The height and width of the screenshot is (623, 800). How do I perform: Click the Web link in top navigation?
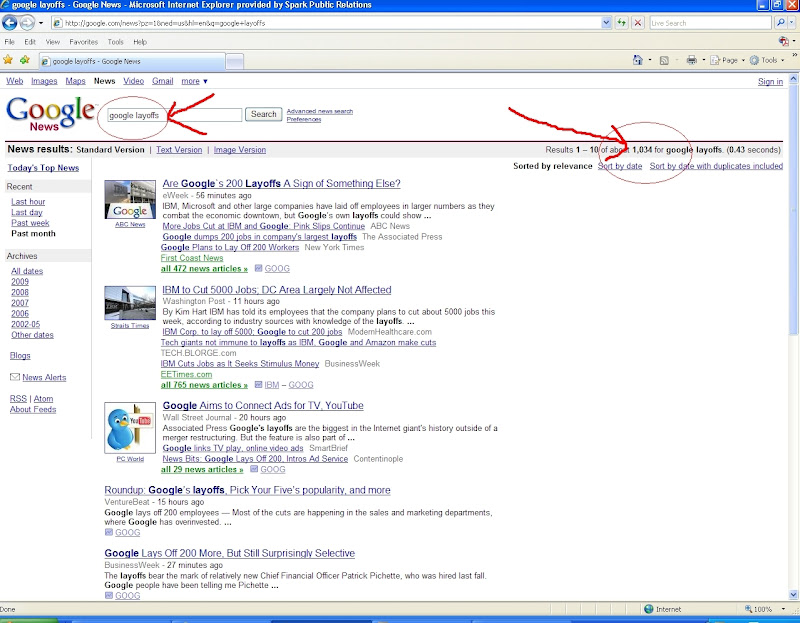pos(14,81)
